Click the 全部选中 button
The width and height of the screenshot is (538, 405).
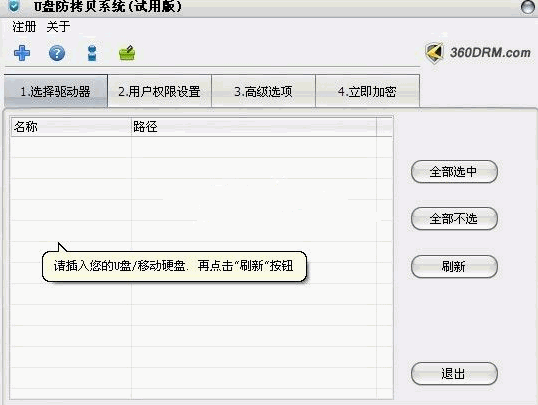[x=454, y=171]
